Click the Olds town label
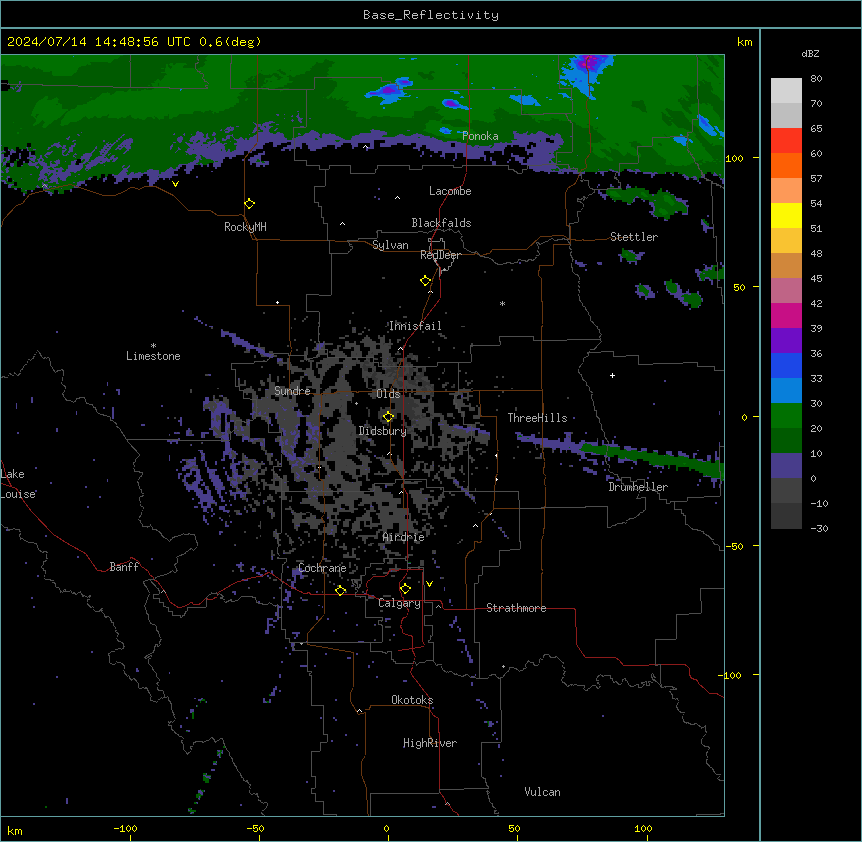Screen dimensions: 862x842 click(x=388, y=394)
